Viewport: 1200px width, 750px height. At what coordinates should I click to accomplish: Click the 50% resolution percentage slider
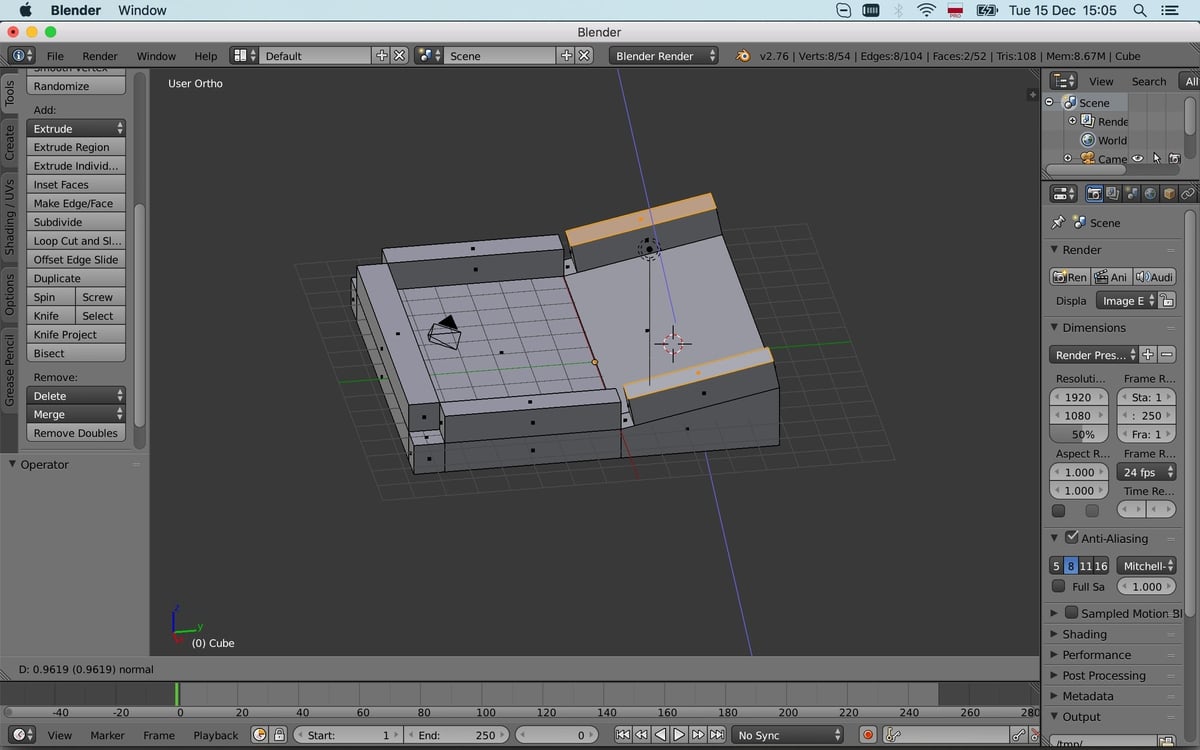1078,433
